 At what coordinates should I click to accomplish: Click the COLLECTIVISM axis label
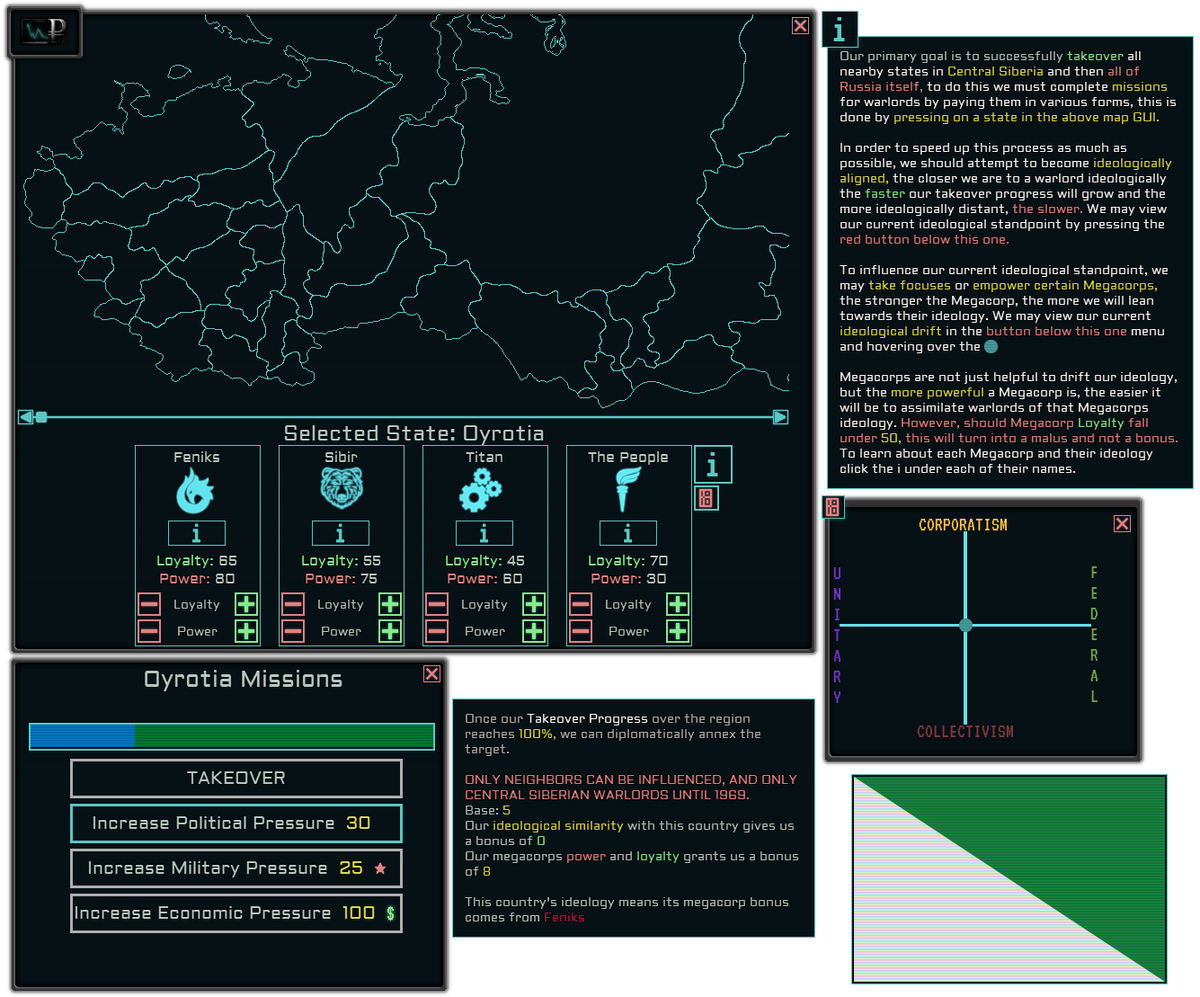(965, 732)
